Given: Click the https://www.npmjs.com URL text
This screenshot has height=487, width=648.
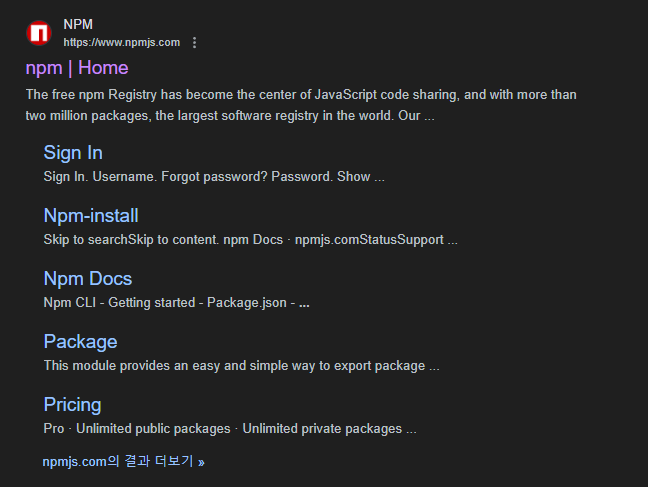Looking at the screenshot, I should pyautogui.click(x=121, y=43).
